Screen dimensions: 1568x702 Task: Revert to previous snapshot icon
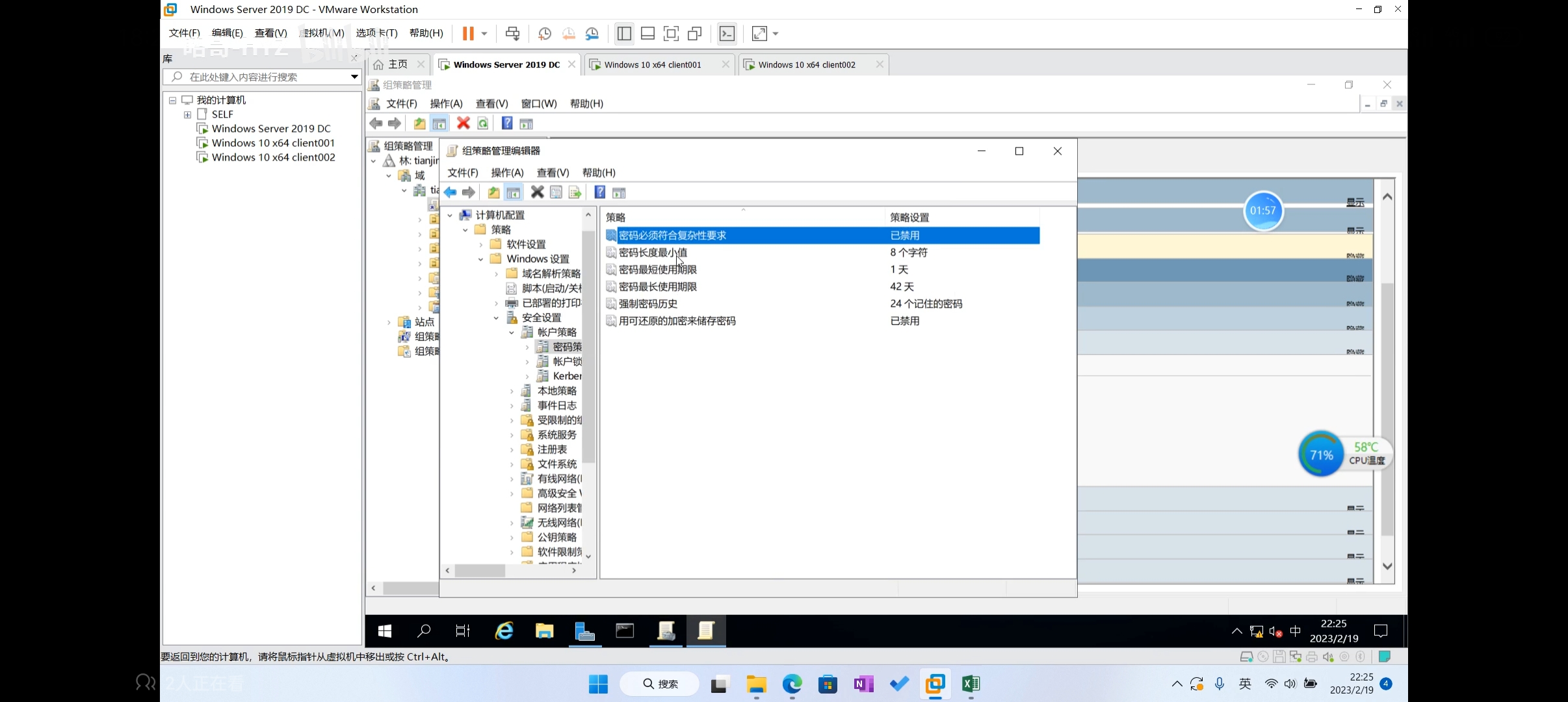(x=568, y=33)
